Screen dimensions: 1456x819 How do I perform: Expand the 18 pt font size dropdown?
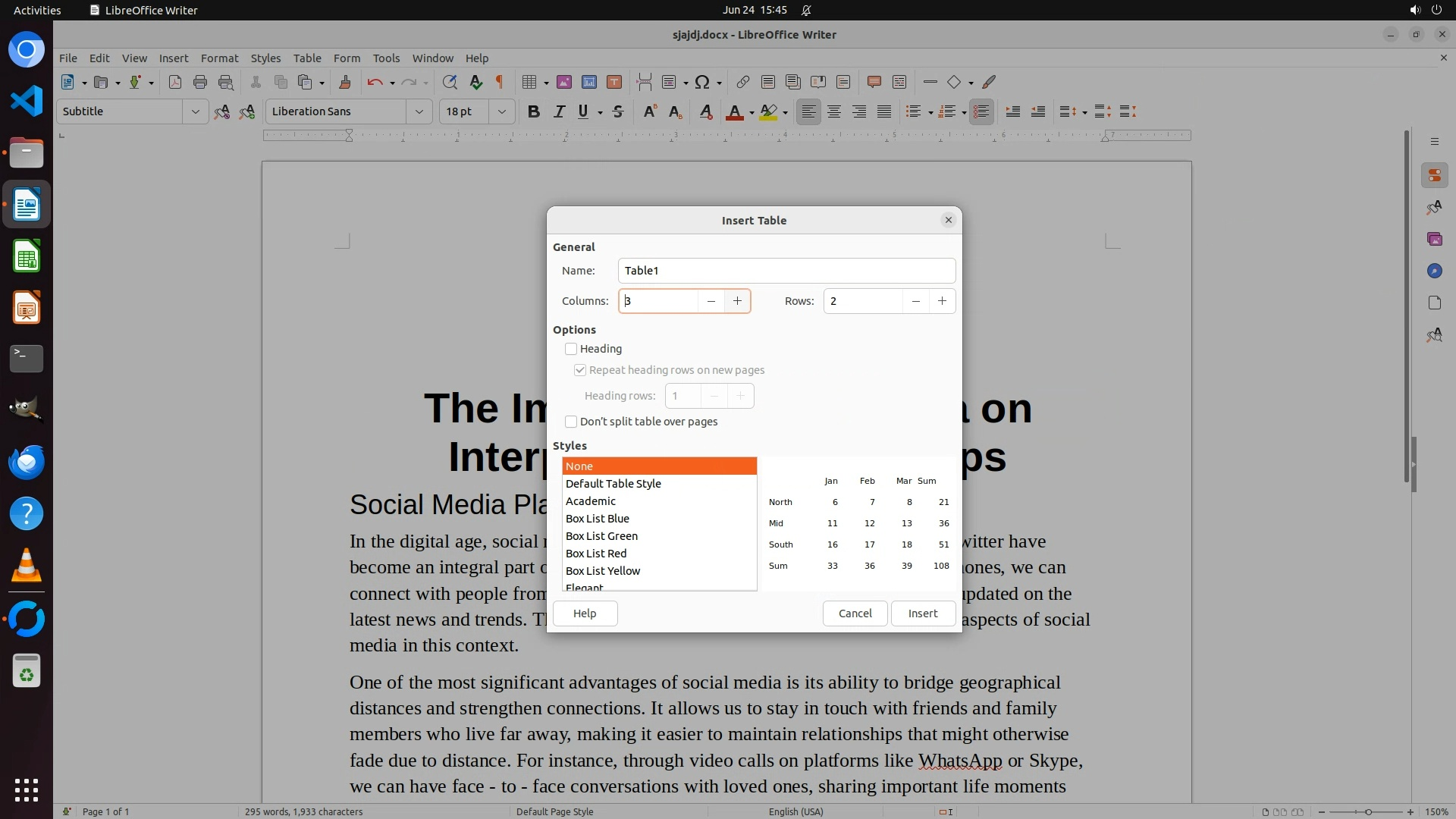click(501, 111)
